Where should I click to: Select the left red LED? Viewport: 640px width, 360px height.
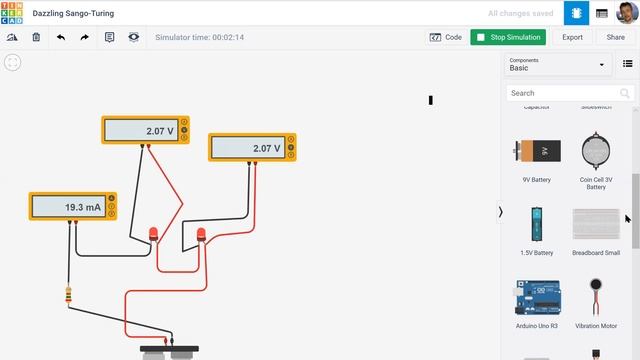[x=153, y=234]
